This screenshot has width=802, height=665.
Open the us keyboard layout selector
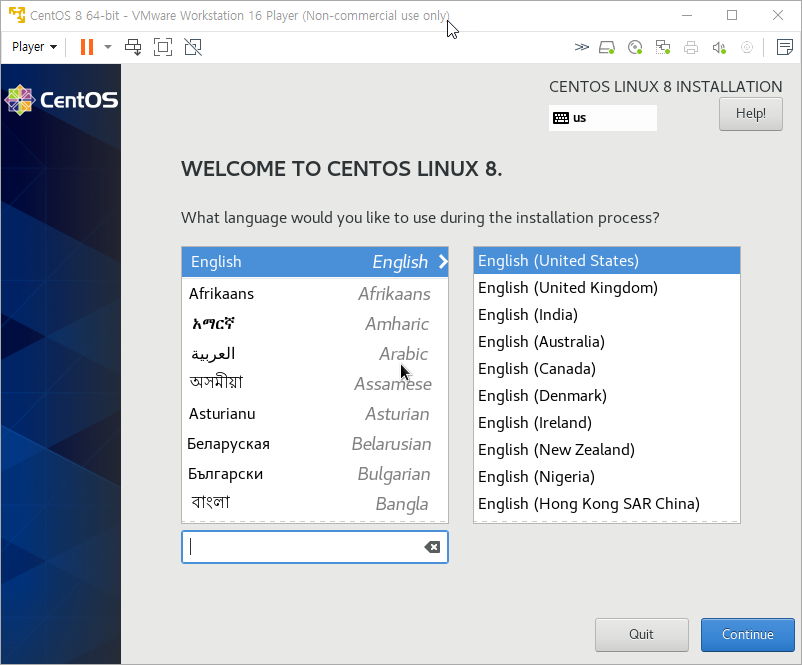point(603,118)
